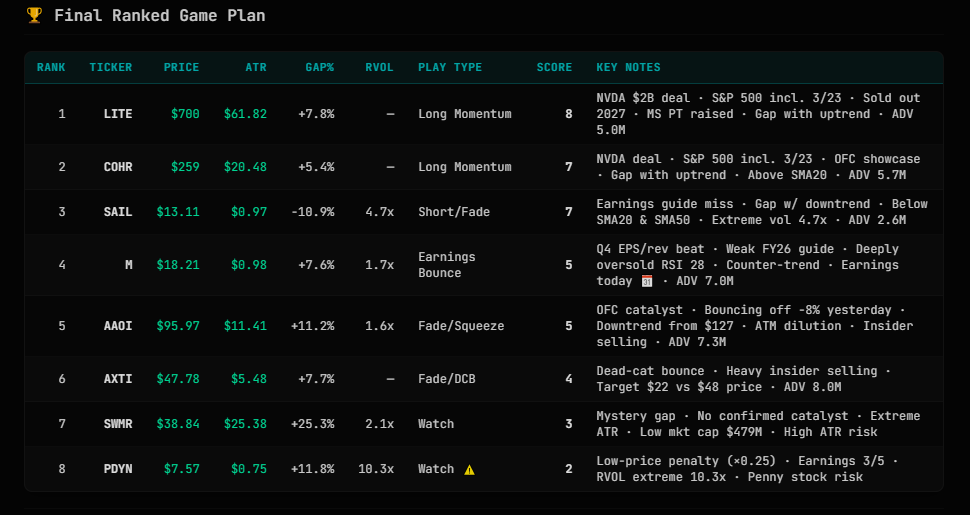This screenshot has height=515, width=970.
Task: Click the 1.6x RVOL value
Action: click(x=380, y=326)
